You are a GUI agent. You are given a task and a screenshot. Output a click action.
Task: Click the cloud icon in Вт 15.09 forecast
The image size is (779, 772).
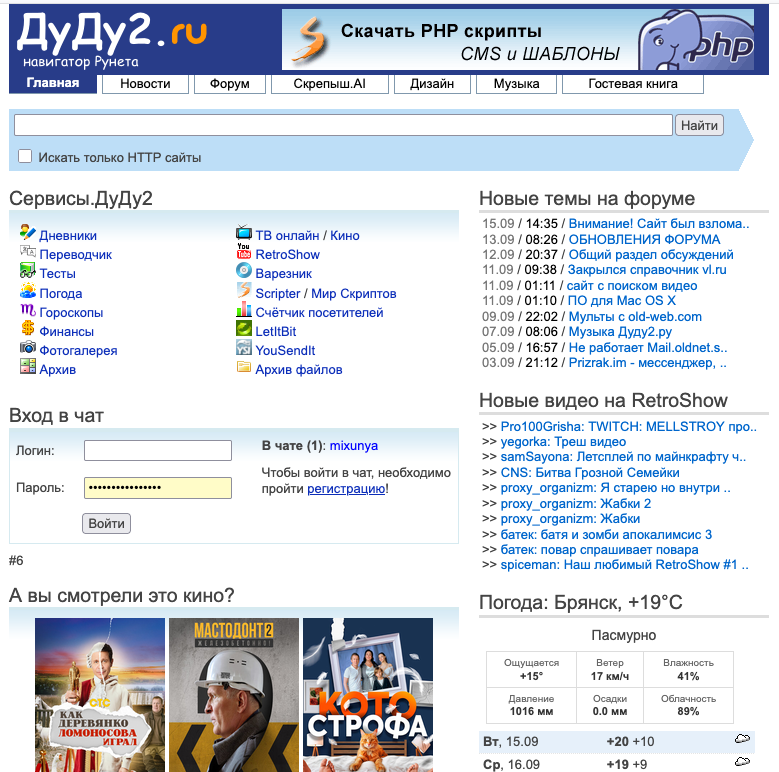742,739
